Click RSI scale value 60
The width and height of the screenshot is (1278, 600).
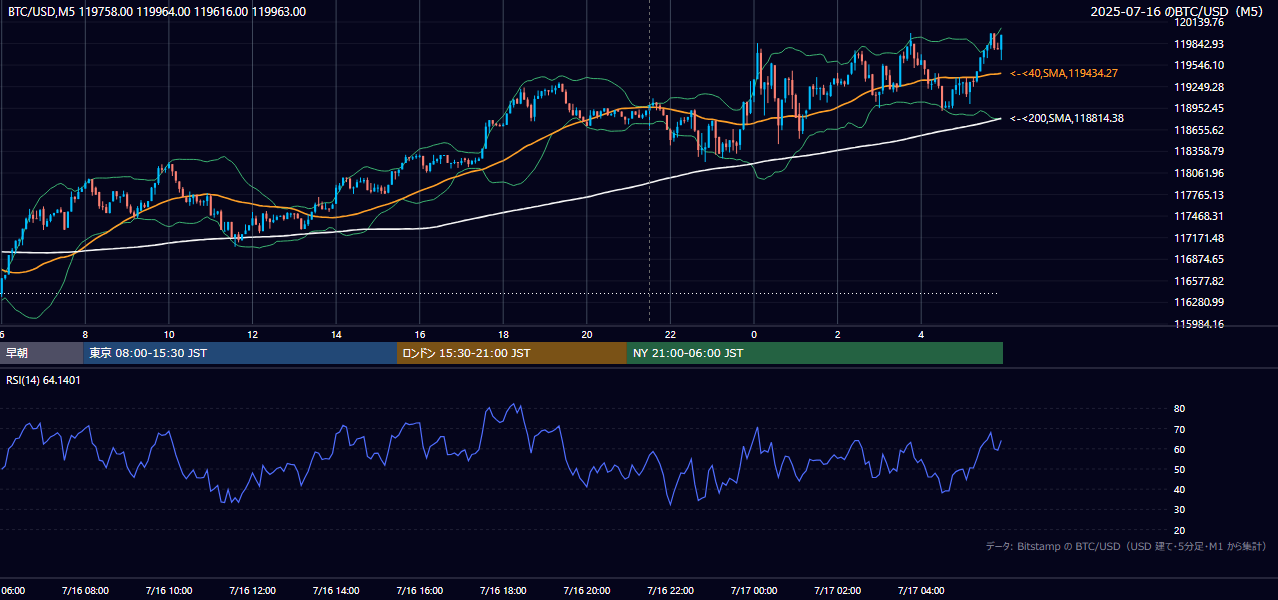[1179, 449]
